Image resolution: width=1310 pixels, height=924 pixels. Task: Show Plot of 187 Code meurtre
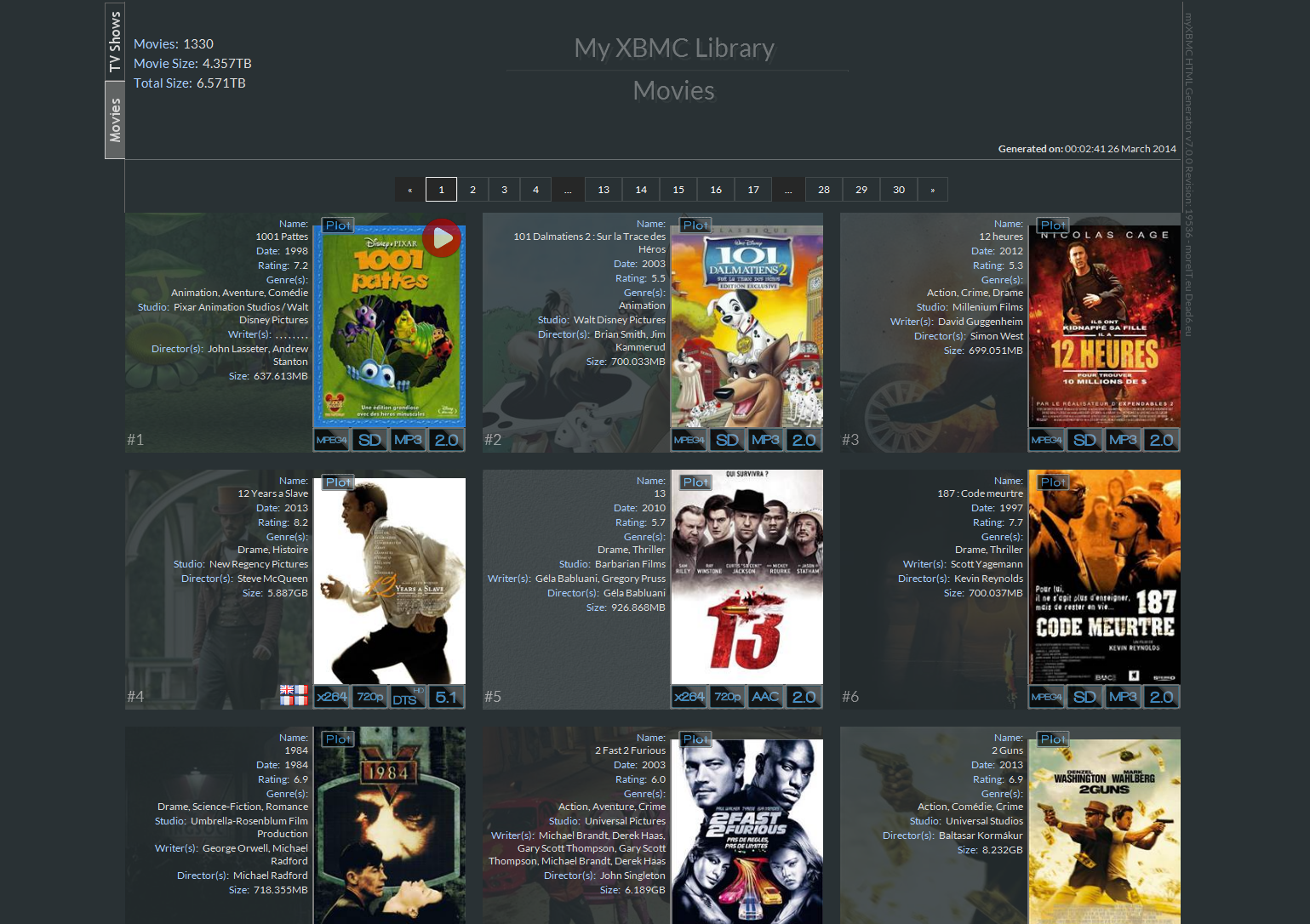tap(1053, 482)
